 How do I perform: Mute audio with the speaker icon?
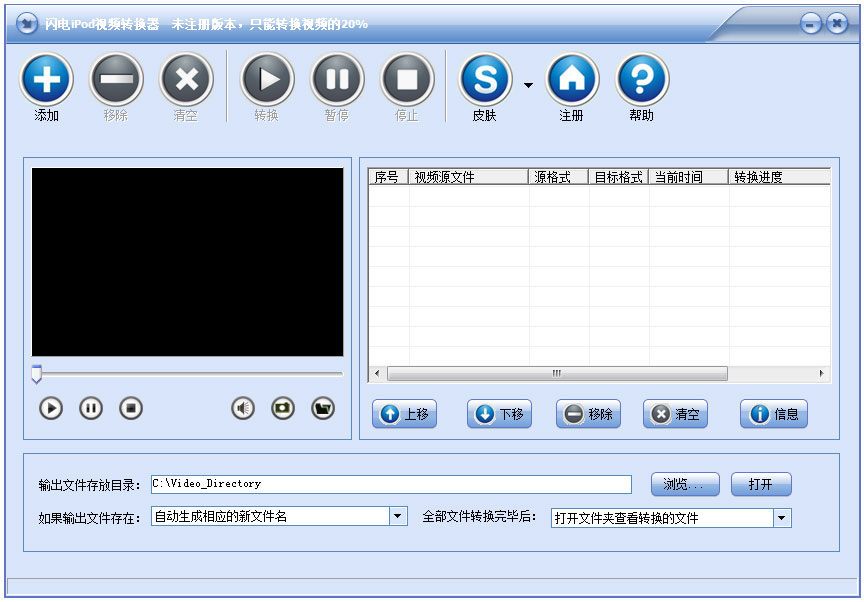(243, 408)
